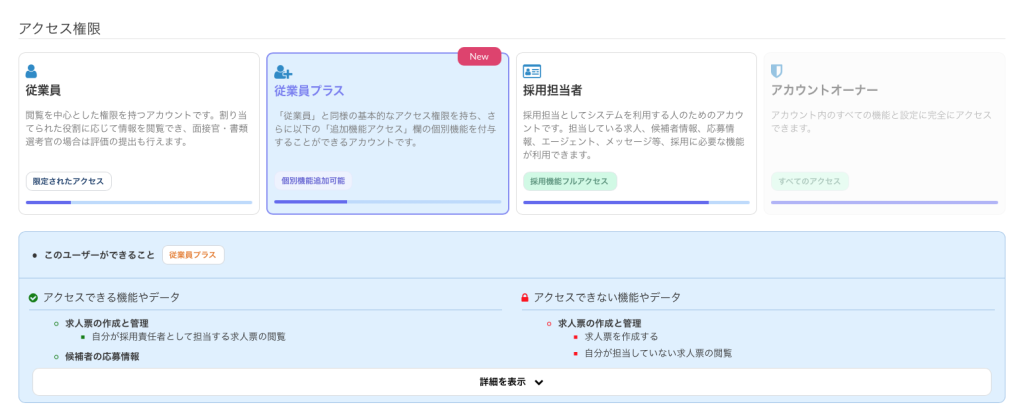Viewport: 1024px width, 411px height.
Task: Click the chevron beside 詳細を表示
Action: [539, 382]
